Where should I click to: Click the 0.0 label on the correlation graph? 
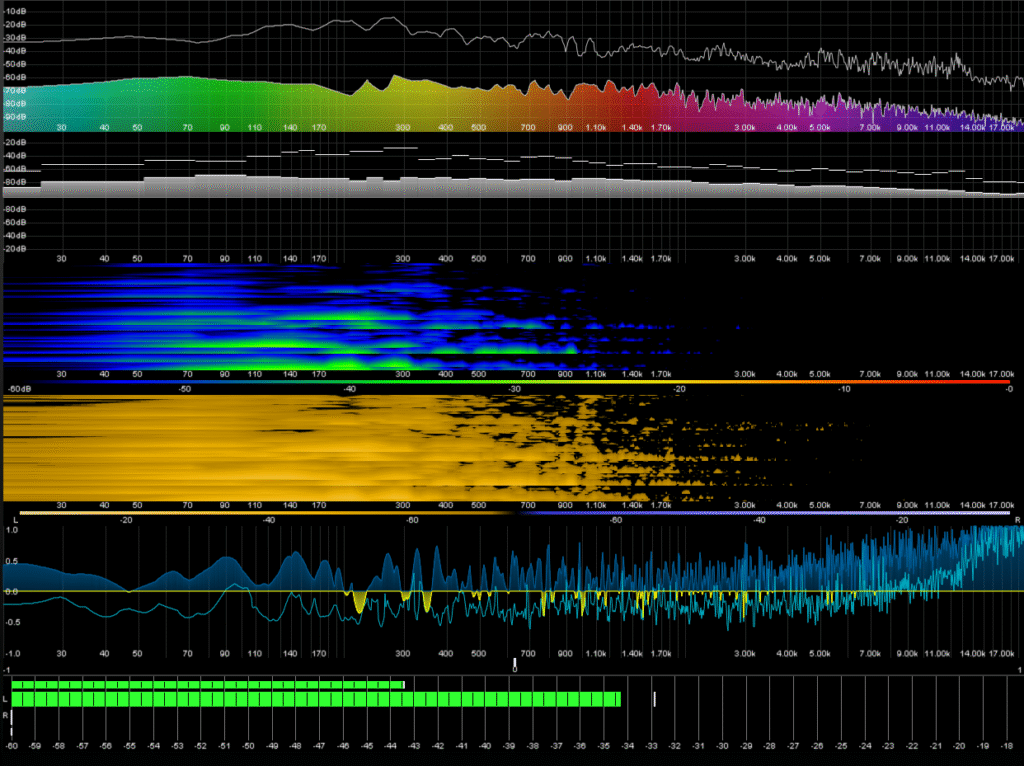click(12, 592)
